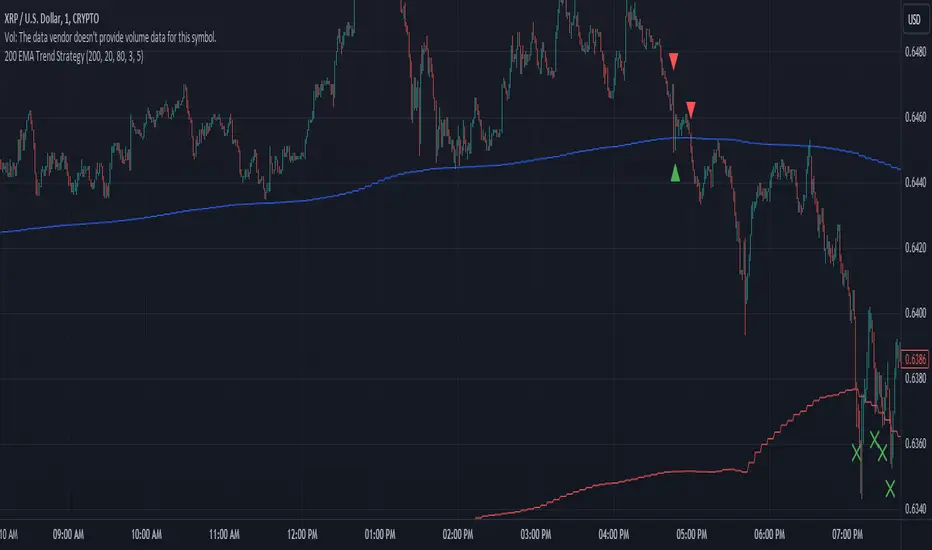Screen dimensions: 932x550
Task: Select the blue 200 EMA line
Action: click(300, 199)
